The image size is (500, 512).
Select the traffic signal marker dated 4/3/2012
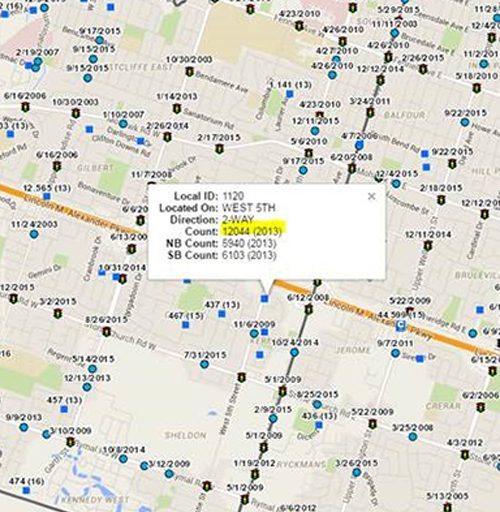click(465, 454)
